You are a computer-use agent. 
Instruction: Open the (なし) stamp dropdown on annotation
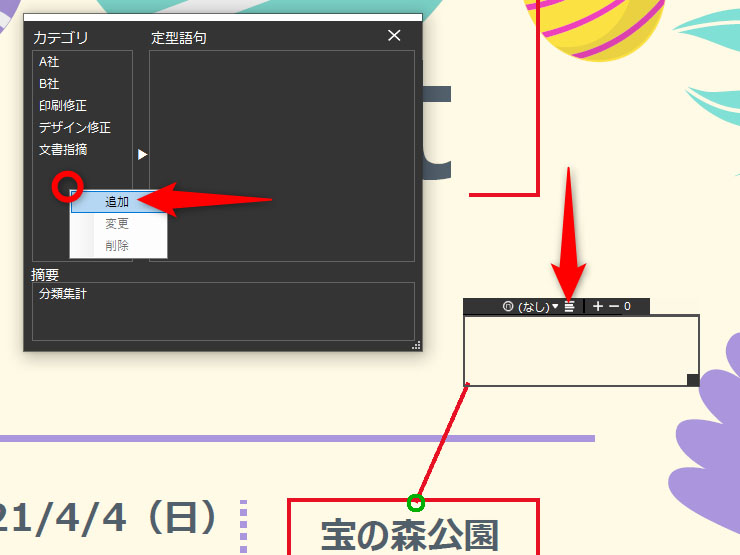(538, 307)
